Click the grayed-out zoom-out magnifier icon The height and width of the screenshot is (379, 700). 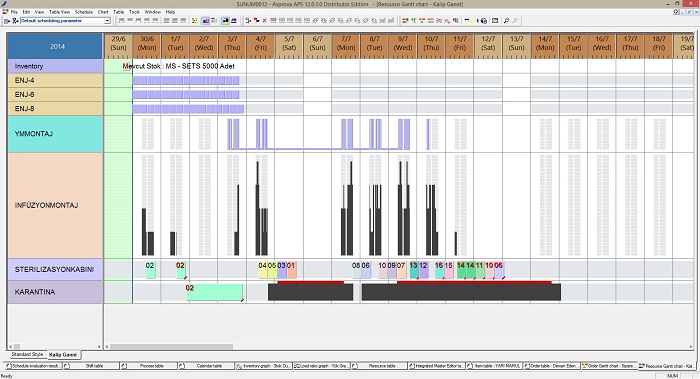[515, 21]
